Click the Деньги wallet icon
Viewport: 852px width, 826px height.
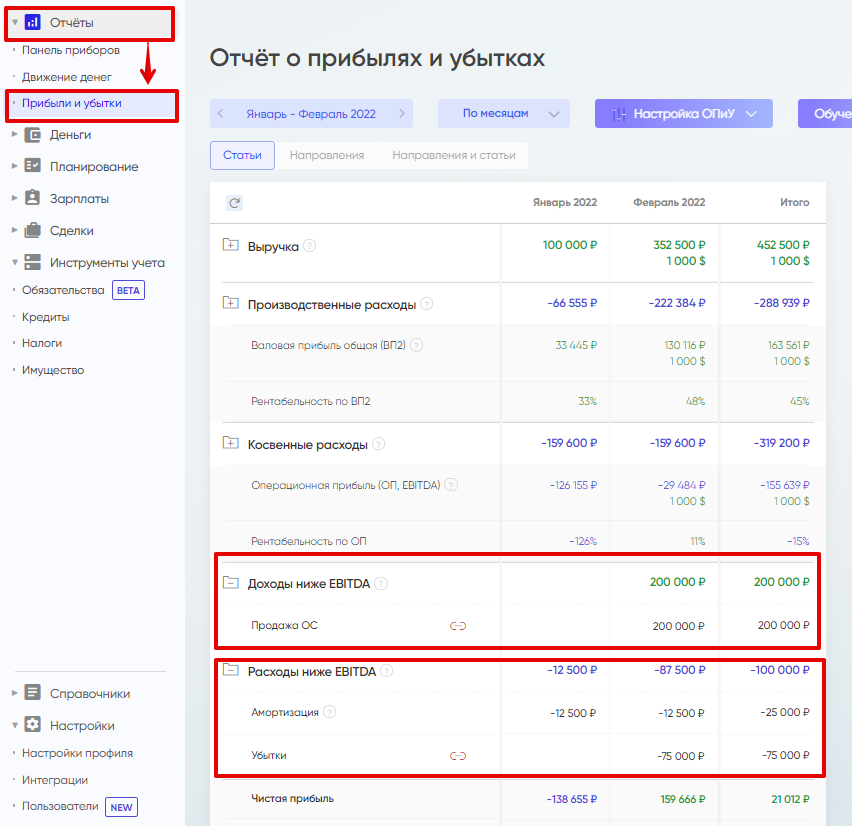(x=33, y=135)
